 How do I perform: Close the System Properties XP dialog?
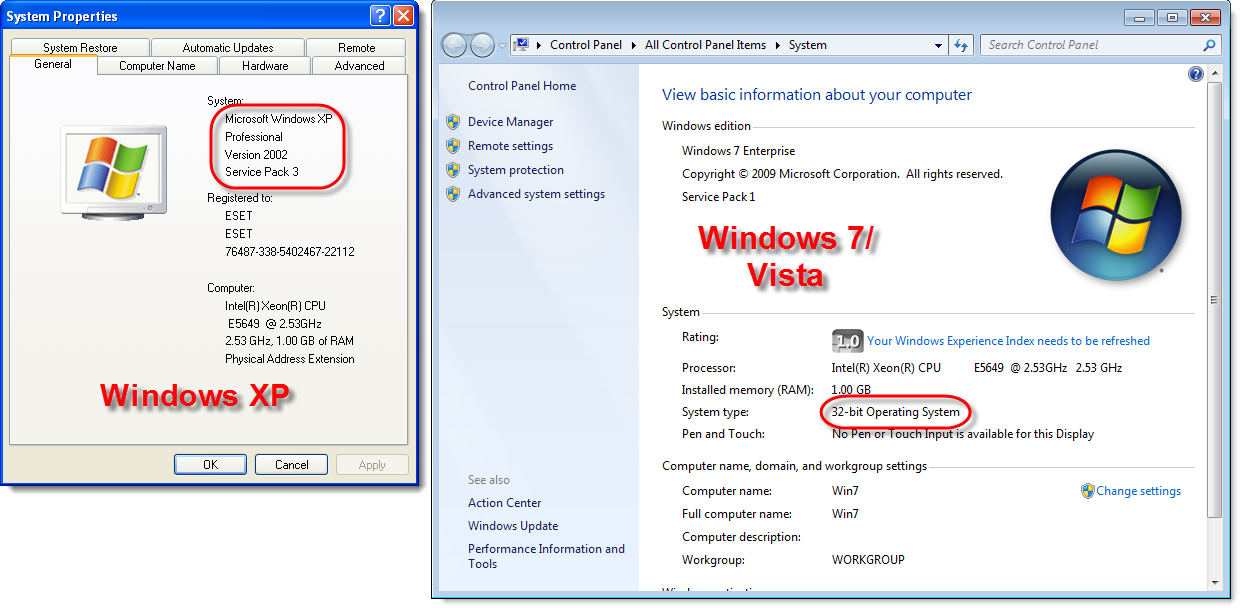pyautogui.click(x=403, y=15)
